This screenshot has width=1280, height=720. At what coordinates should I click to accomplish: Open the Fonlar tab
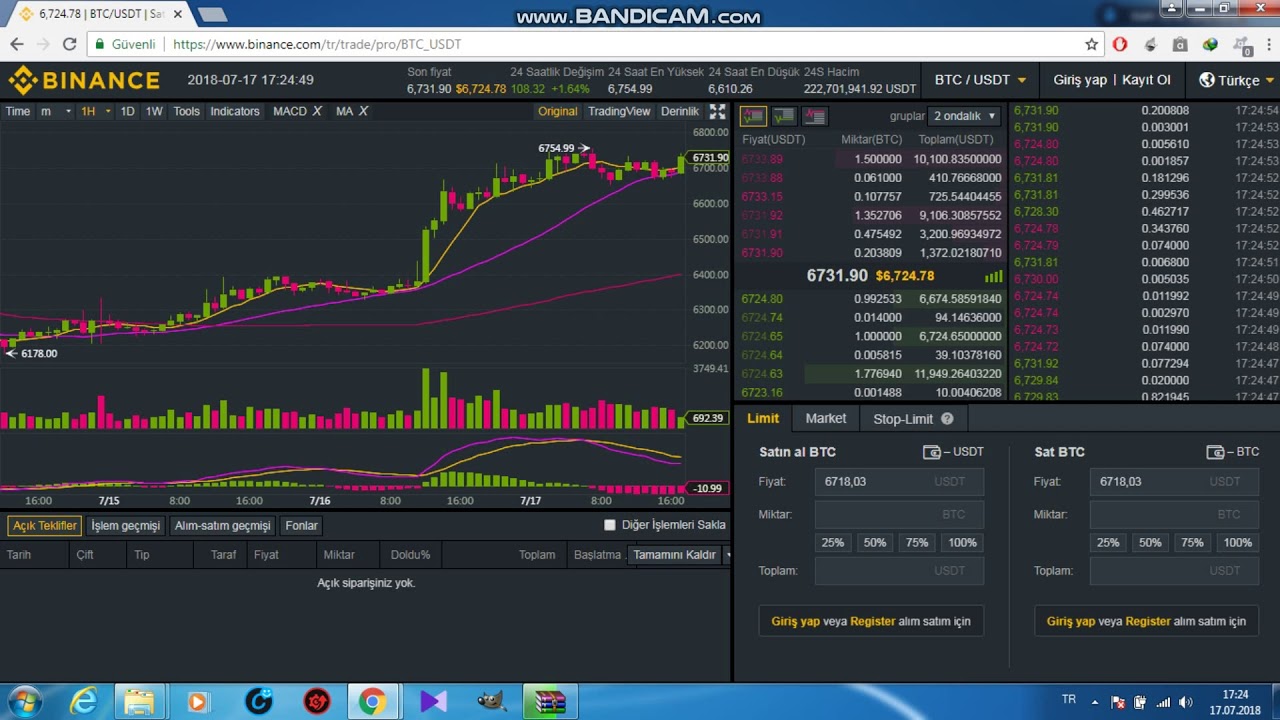(x=301, y=525)
